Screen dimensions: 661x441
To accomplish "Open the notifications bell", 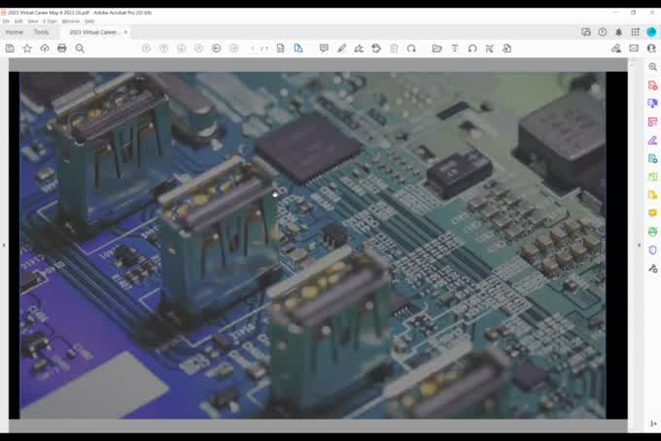I will pos(618,32).
